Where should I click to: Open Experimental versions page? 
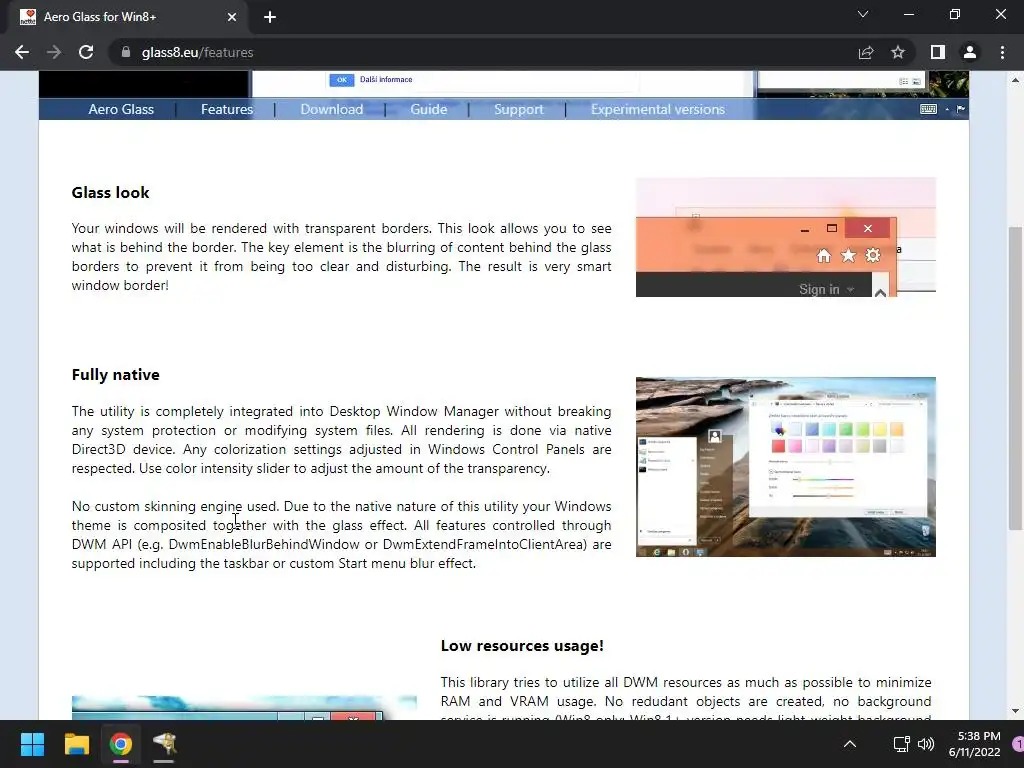point(658,109)
